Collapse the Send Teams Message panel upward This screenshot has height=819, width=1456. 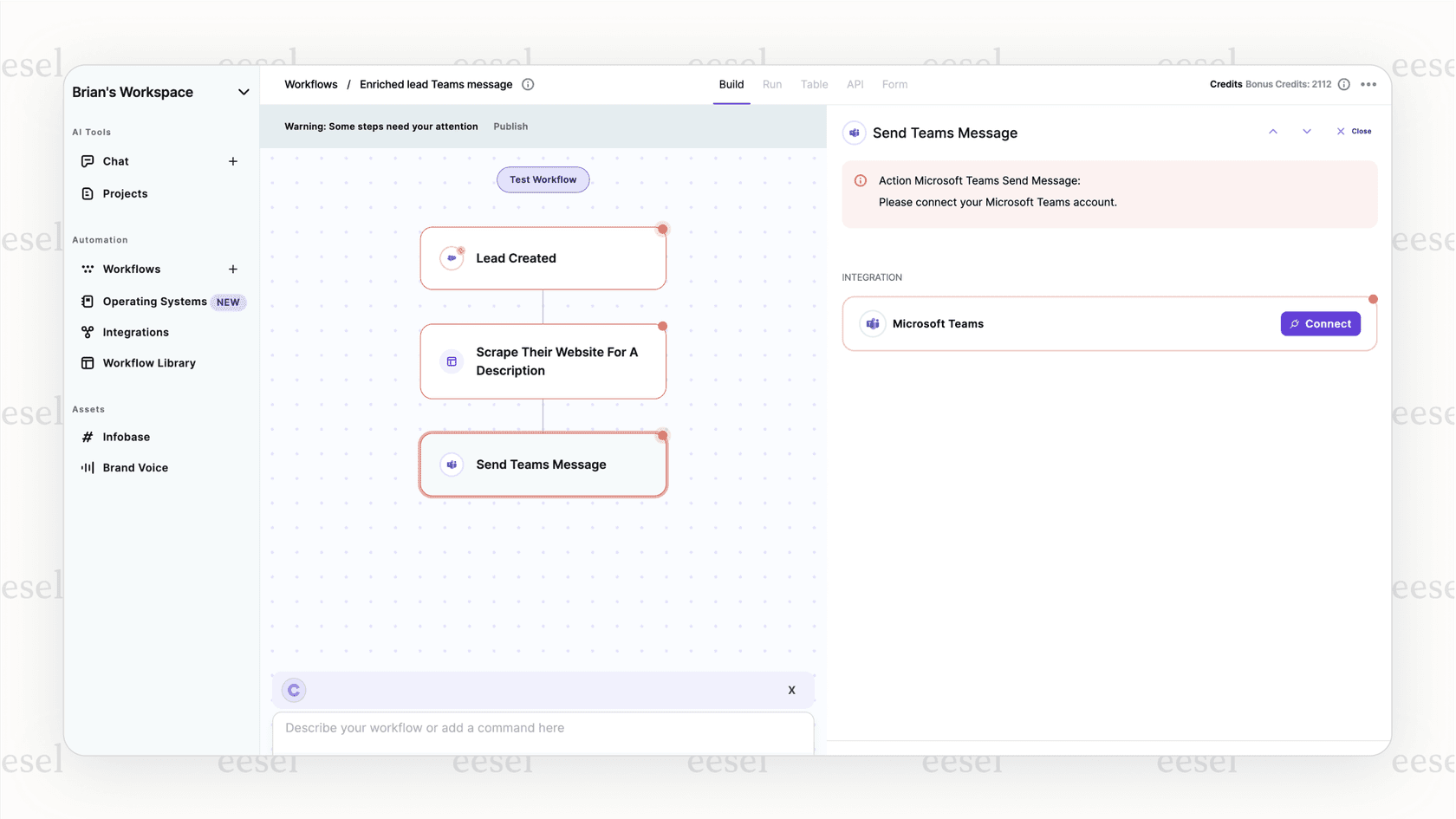[1273, 131]
